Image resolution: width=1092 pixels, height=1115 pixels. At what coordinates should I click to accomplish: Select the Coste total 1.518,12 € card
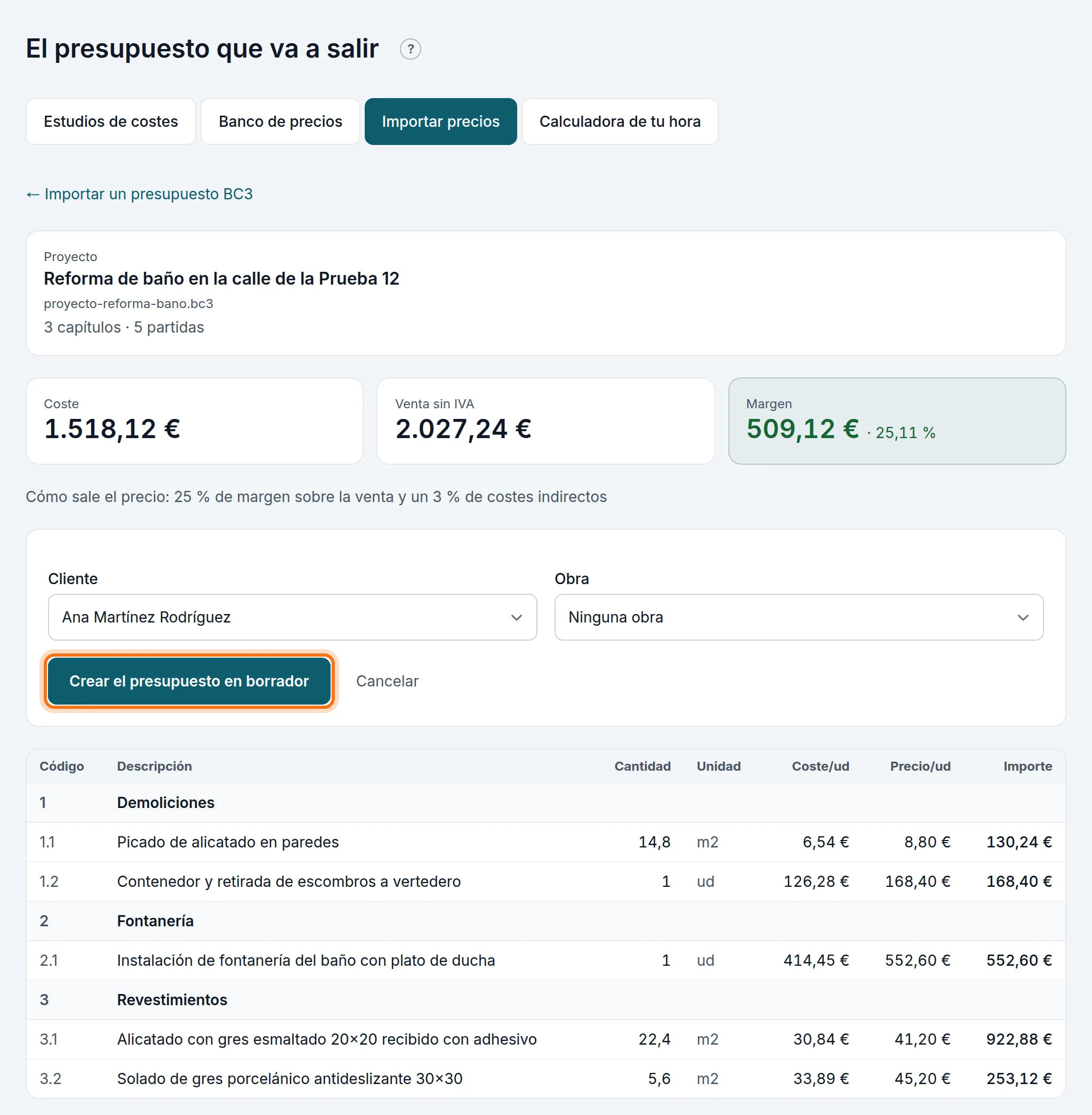pyautogui.click(x=195, y=421)
